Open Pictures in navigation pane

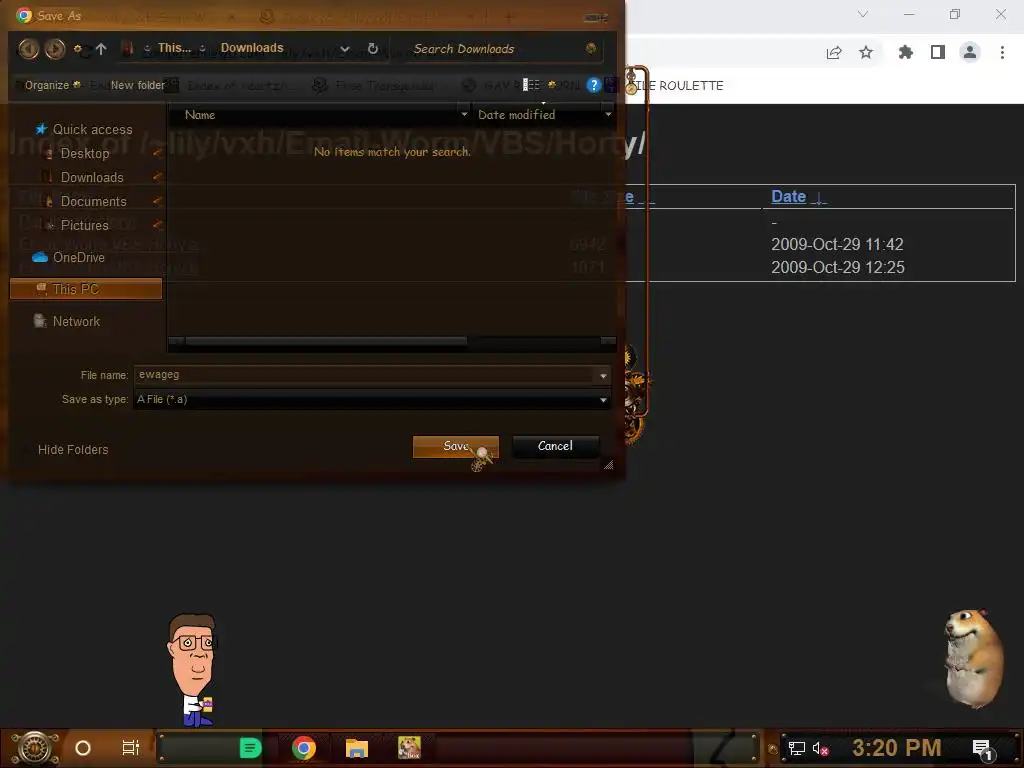pyautogui.click(x=84, y=225)
